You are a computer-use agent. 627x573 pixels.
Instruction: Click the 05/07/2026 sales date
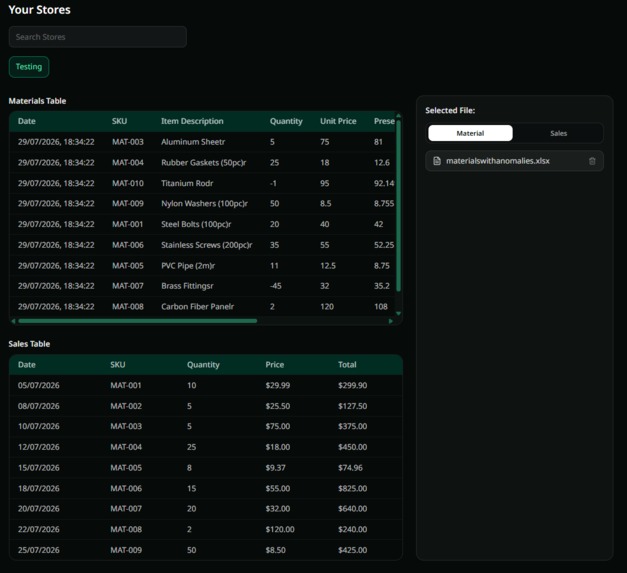tap(38, 385)
